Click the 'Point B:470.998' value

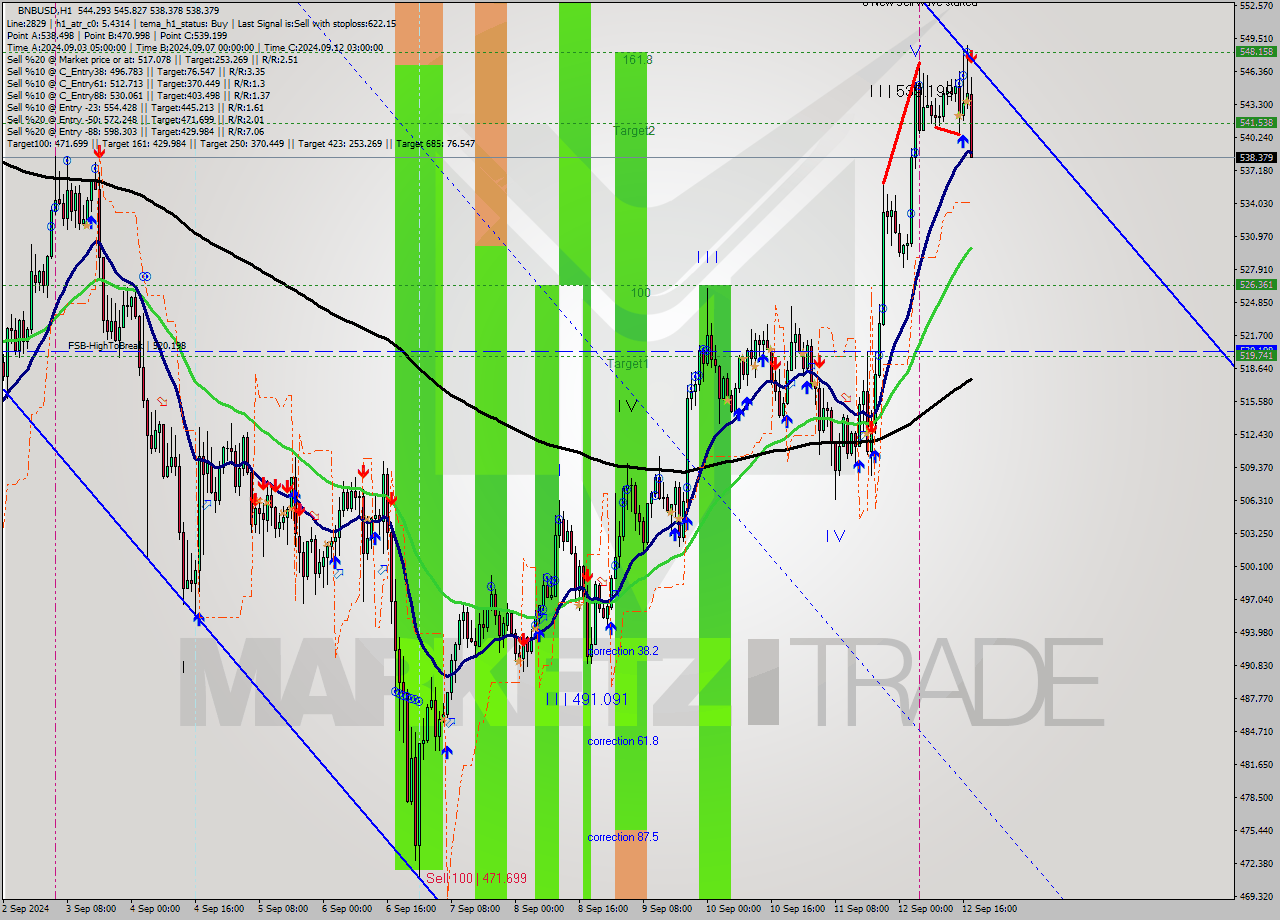click(118, 35)
